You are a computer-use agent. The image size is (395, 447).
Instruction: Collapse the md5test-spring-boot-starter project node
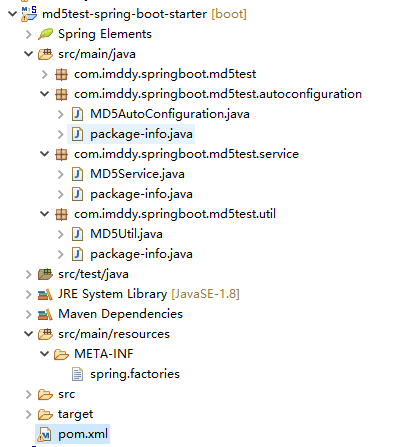(12, 14)
